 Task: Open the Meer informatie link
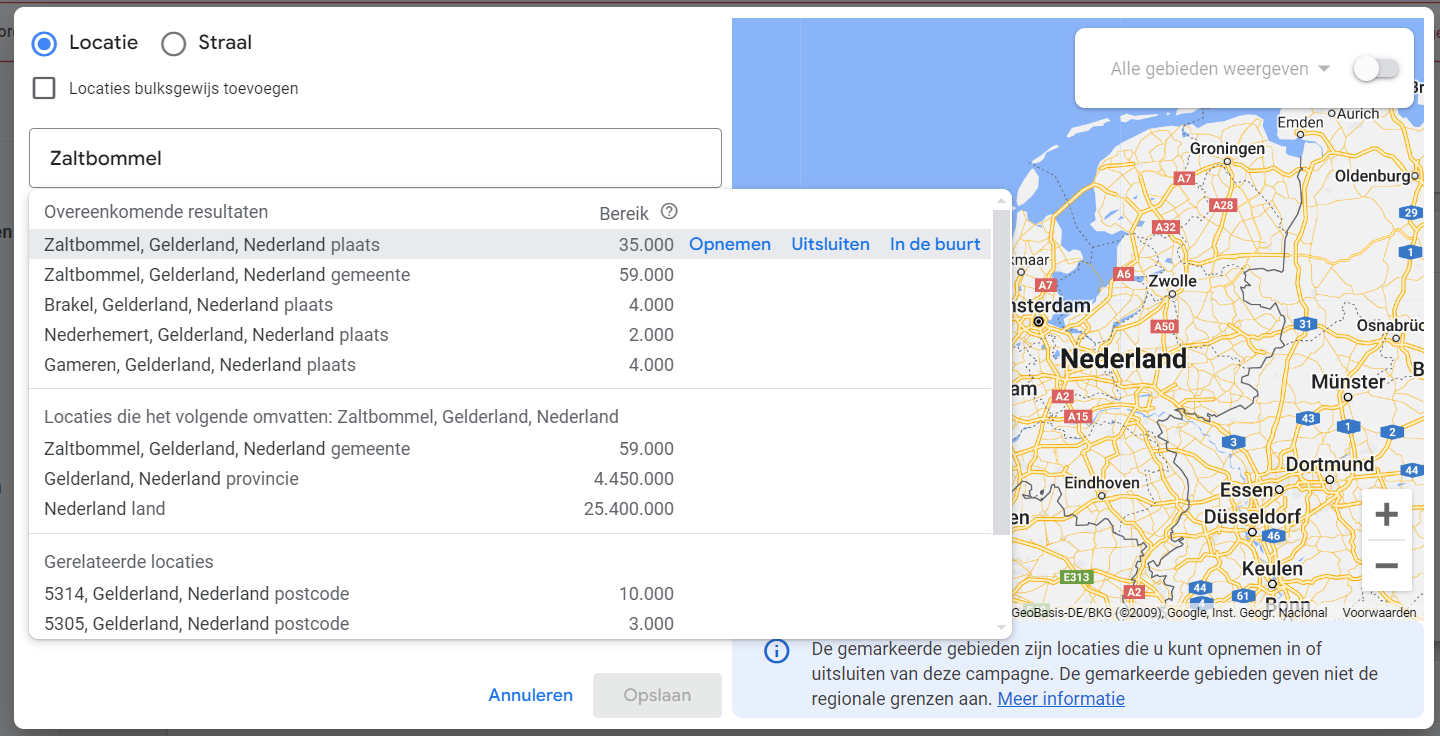(x=1061, y=699)
